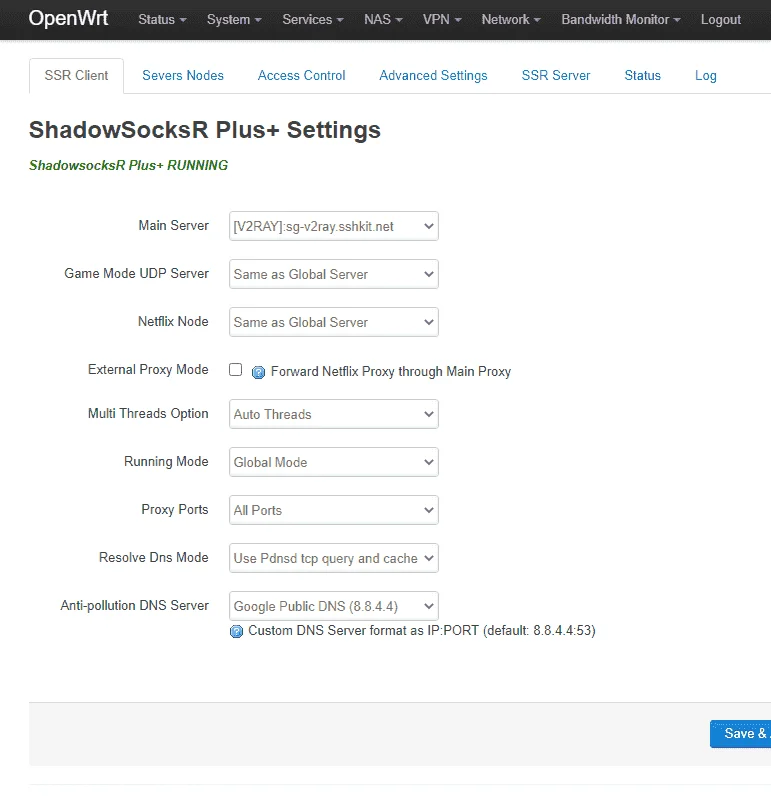
Task: Enable the External Proxy Mode checkbox
Action: click(x=235, y=370)
